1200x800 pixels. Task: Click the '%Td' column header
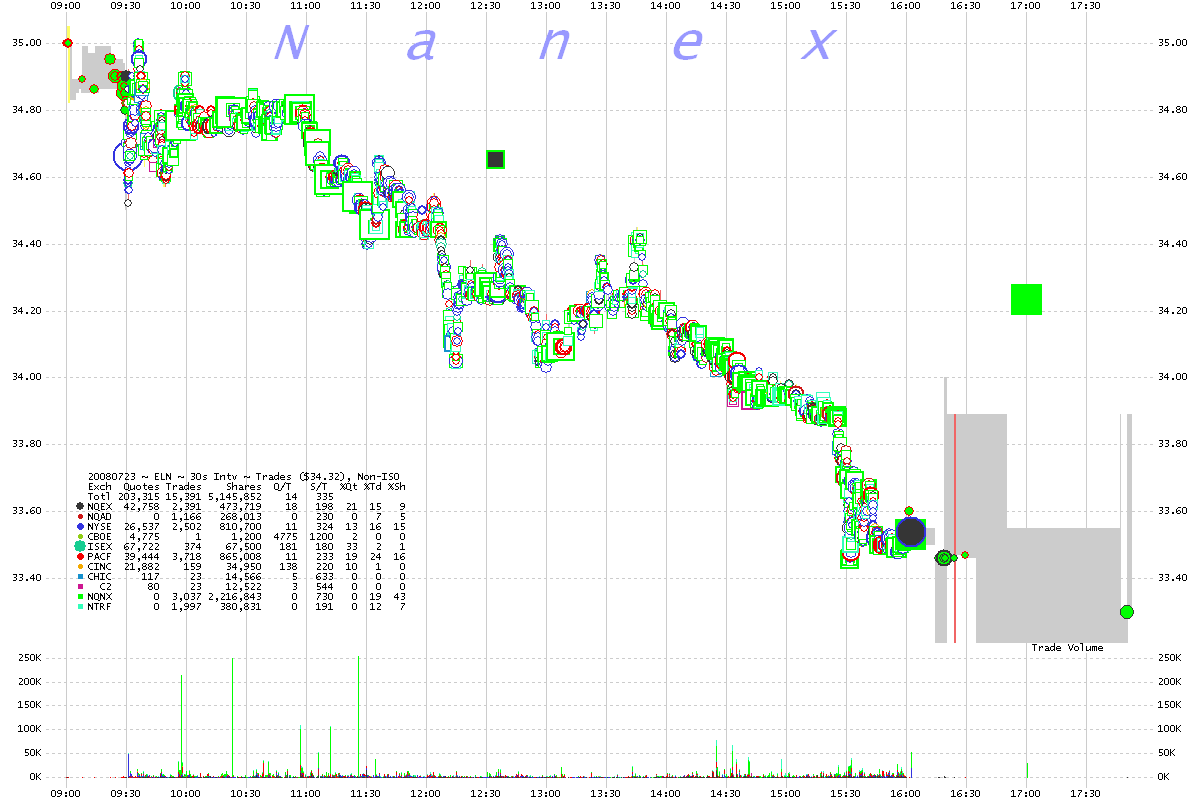373,487
